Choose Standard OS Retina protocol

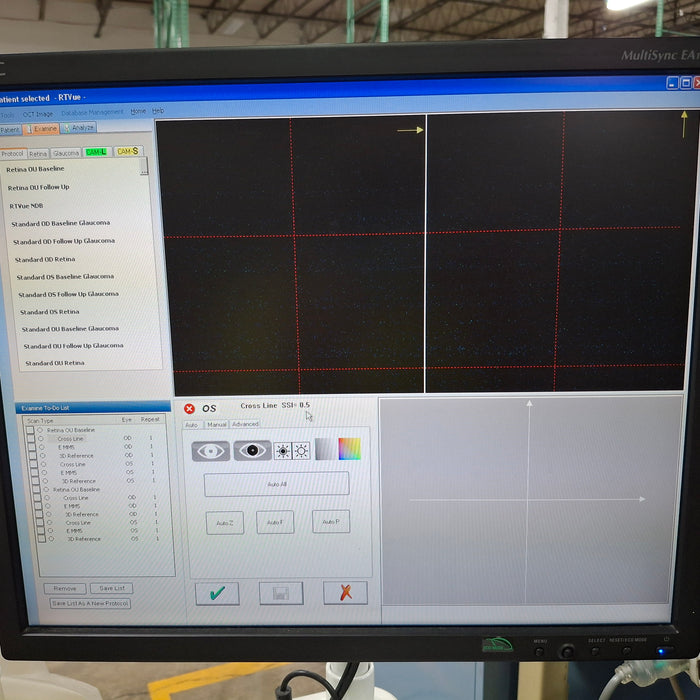(50, 312)
